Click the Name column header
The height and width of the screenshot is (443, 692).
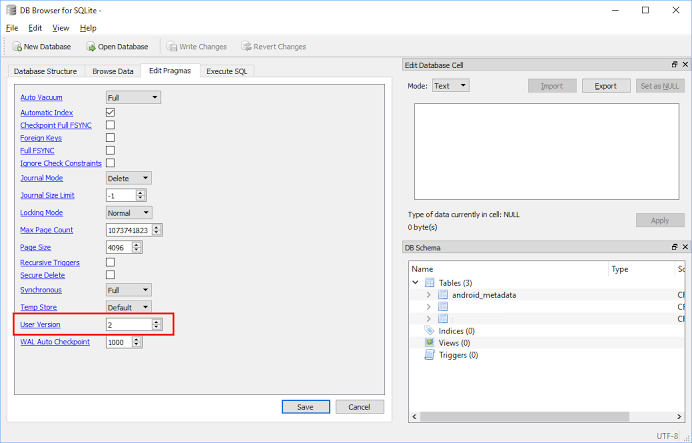point(509,269)
